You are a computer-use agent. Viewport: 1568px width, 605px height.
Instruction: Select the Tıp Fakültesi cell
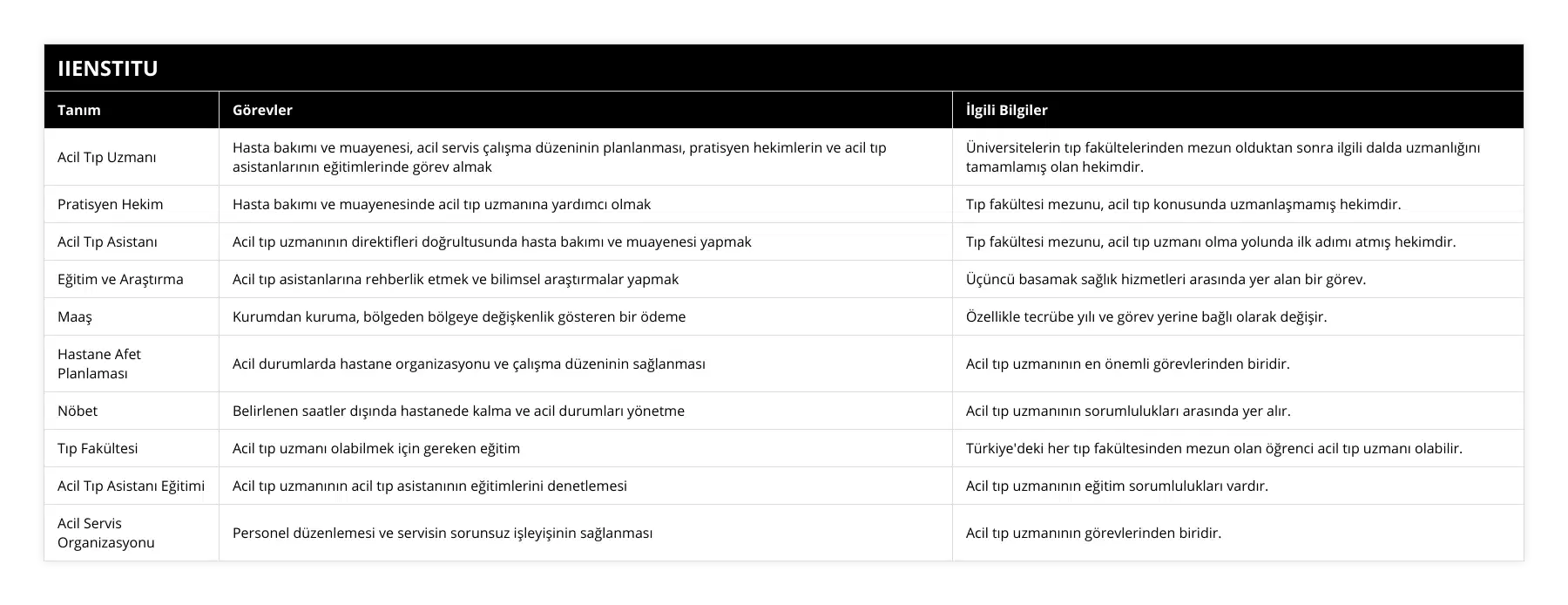[98, 448]
